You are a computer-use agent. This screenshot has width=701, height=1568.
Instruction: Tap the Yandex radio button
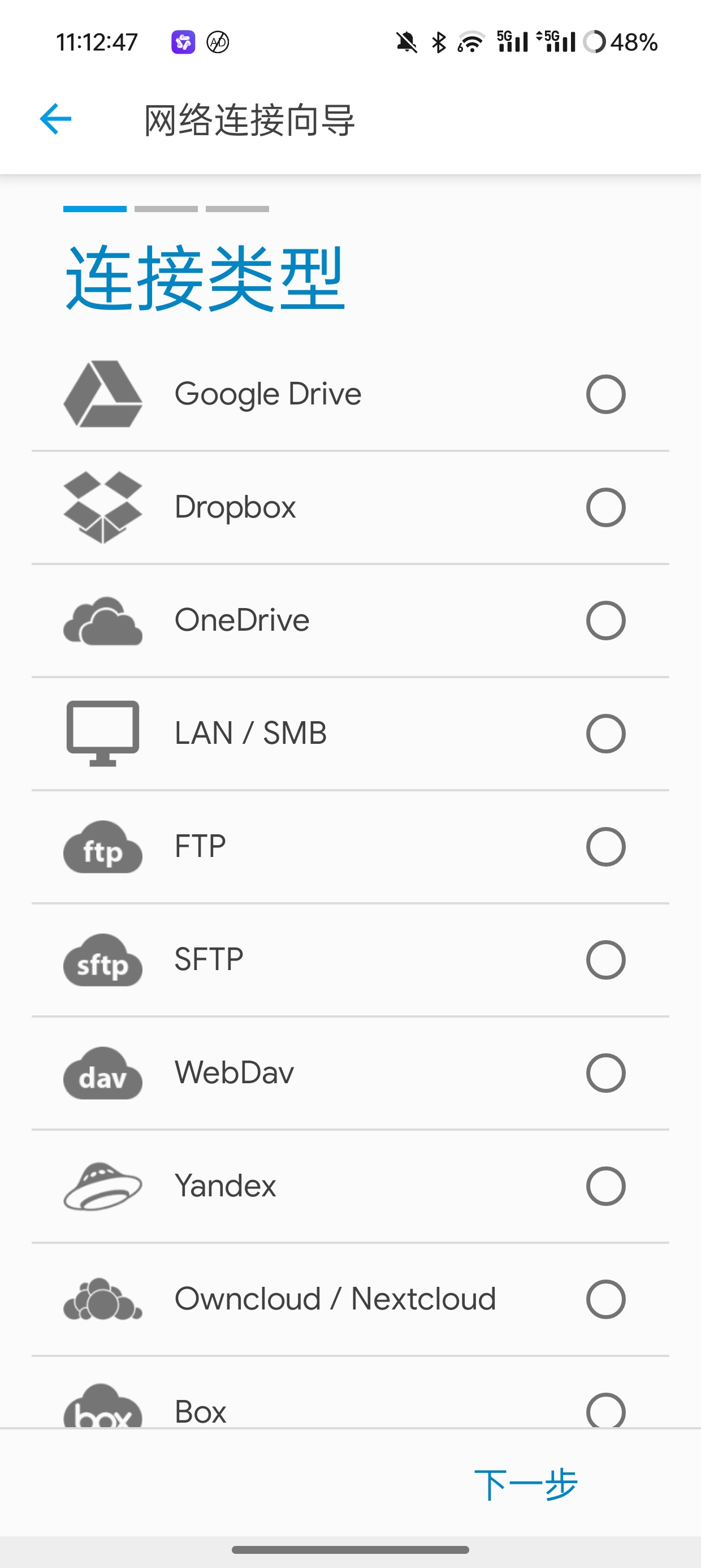[x=605, y=1186]
